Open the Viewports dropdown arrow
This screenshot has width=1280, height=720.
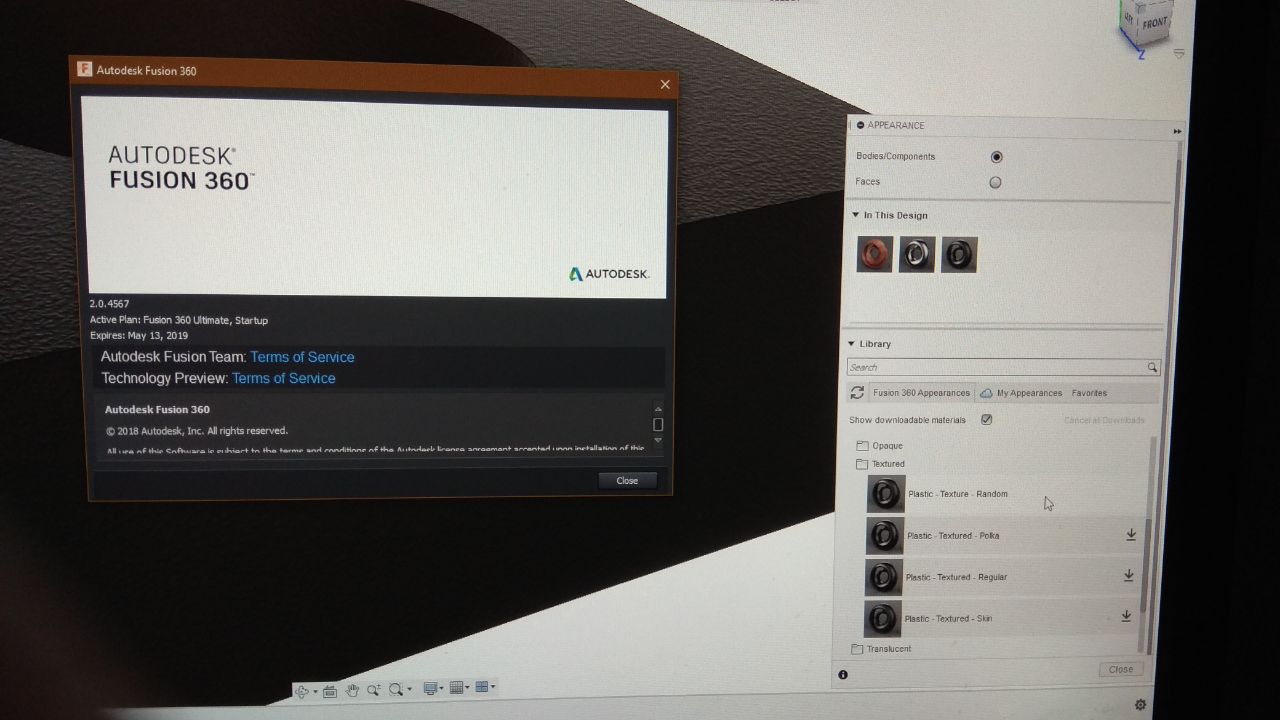493,686
